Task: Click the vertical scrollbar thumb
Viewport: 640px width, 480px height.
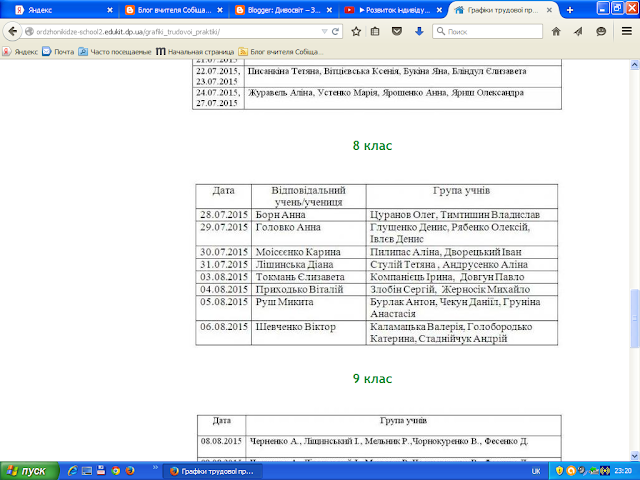Action: click(x=635, y=318)
